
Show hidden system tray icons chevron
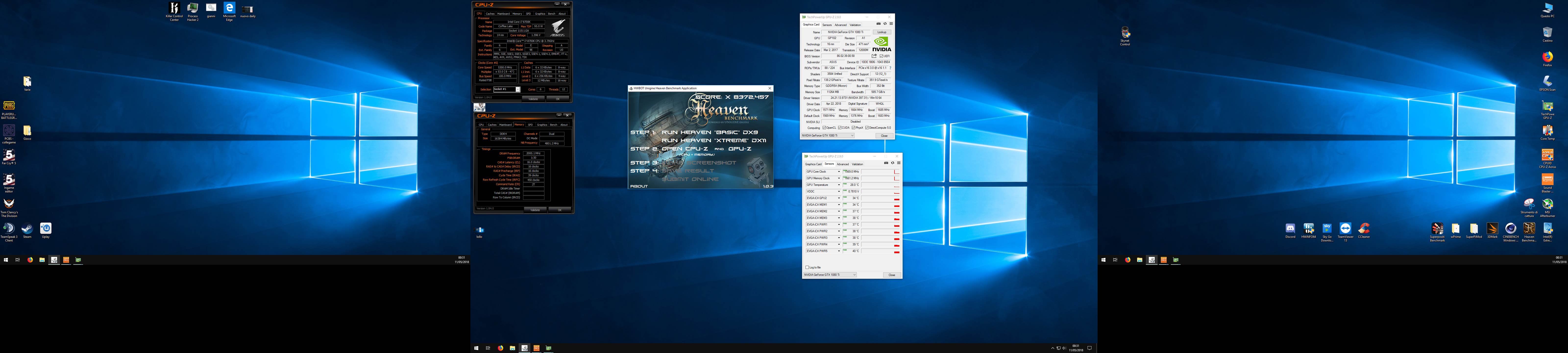tap(1053, 348)
